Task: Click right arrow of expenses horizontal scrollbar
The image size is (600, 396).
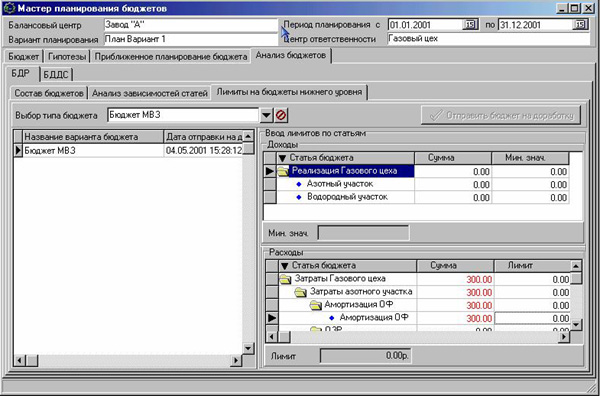Action: tap(564, 337)
